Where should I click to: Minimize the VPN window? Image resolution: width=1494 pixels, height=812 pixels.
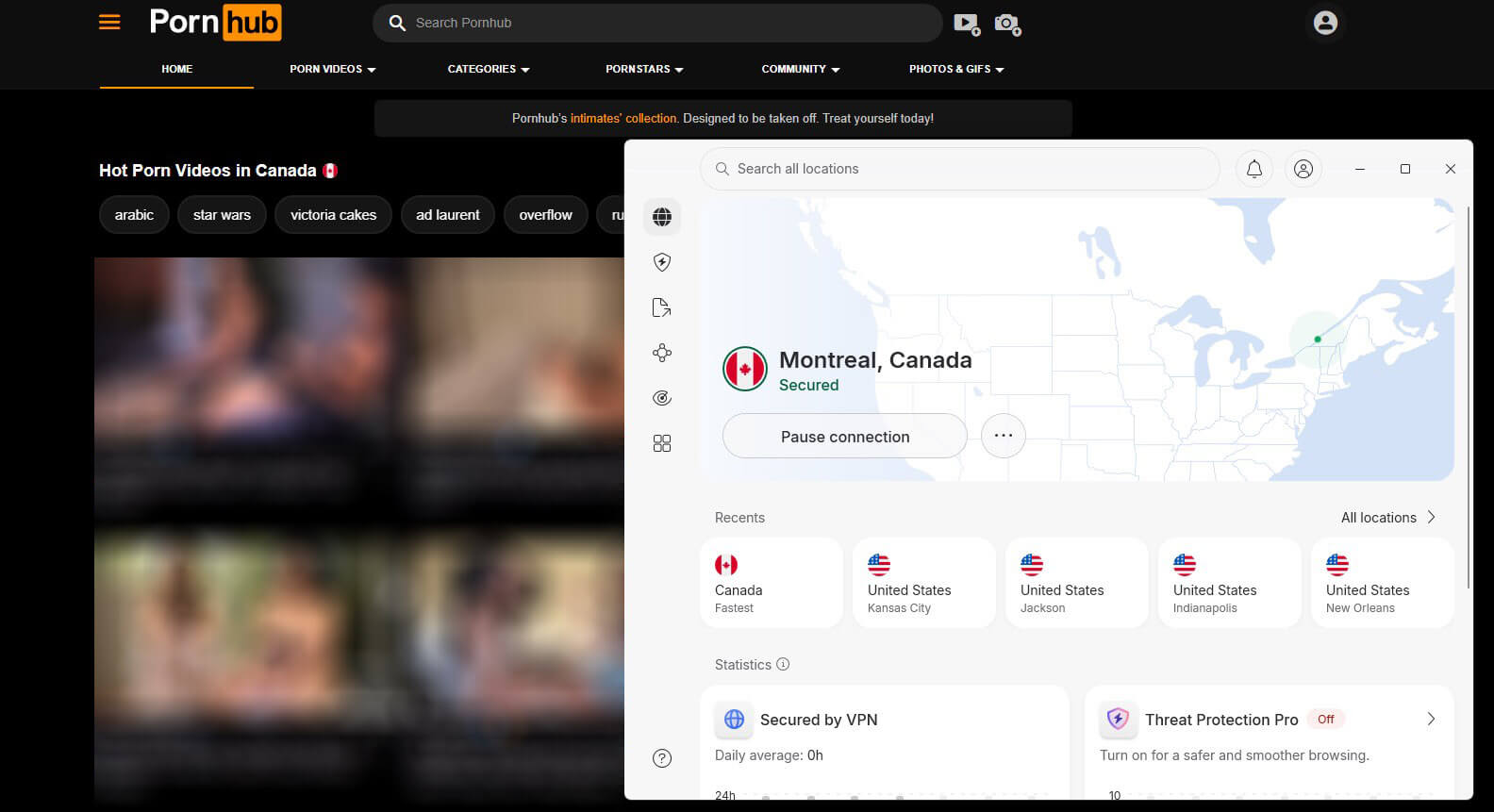pyautogui.click(x=1360, y=169)
